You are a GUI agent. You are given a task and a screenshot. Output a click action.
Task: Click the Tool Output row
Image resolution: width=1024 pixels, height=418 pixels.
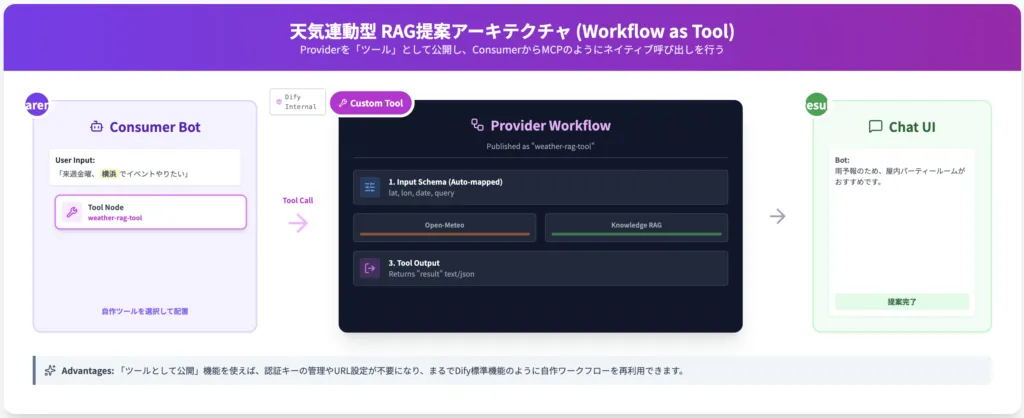[541, 268]
